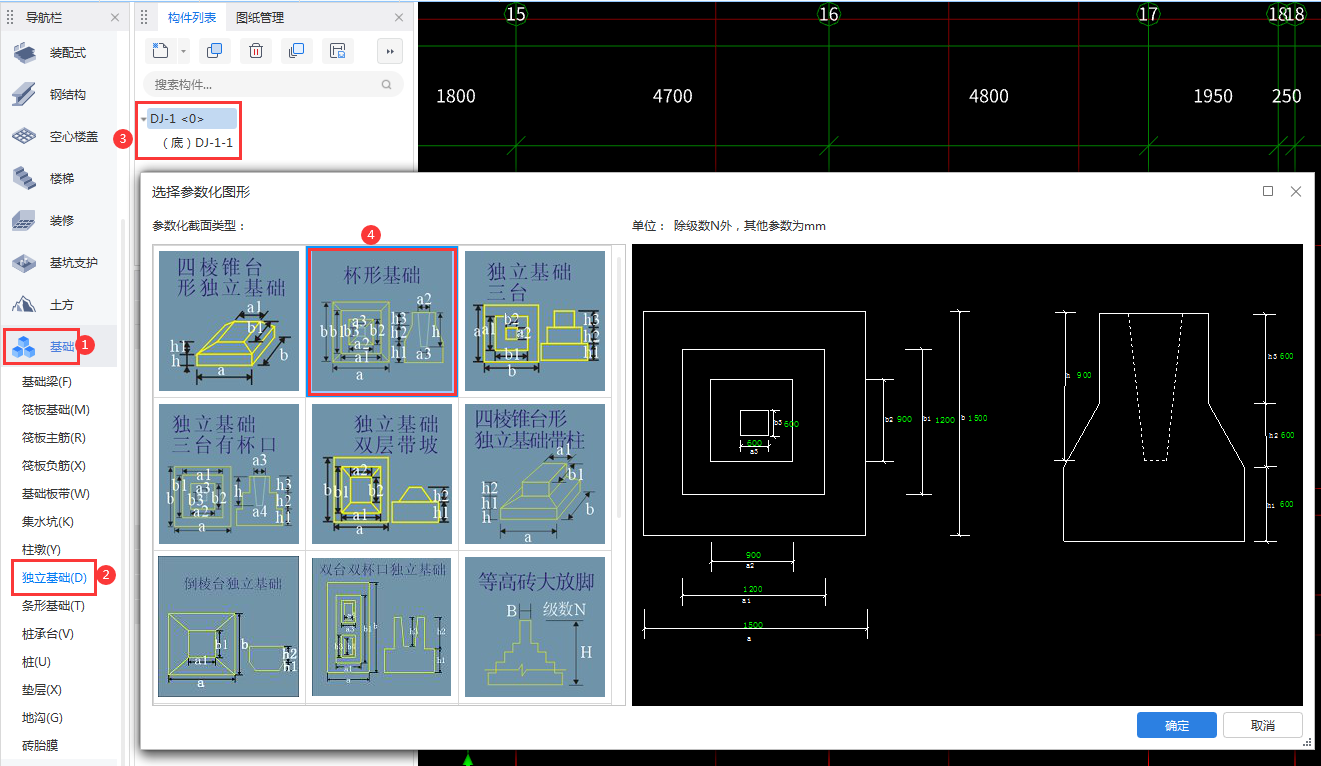Click axis grid bubble 17
Screen dimensions: 1321x766
[x=1148, y=14]
